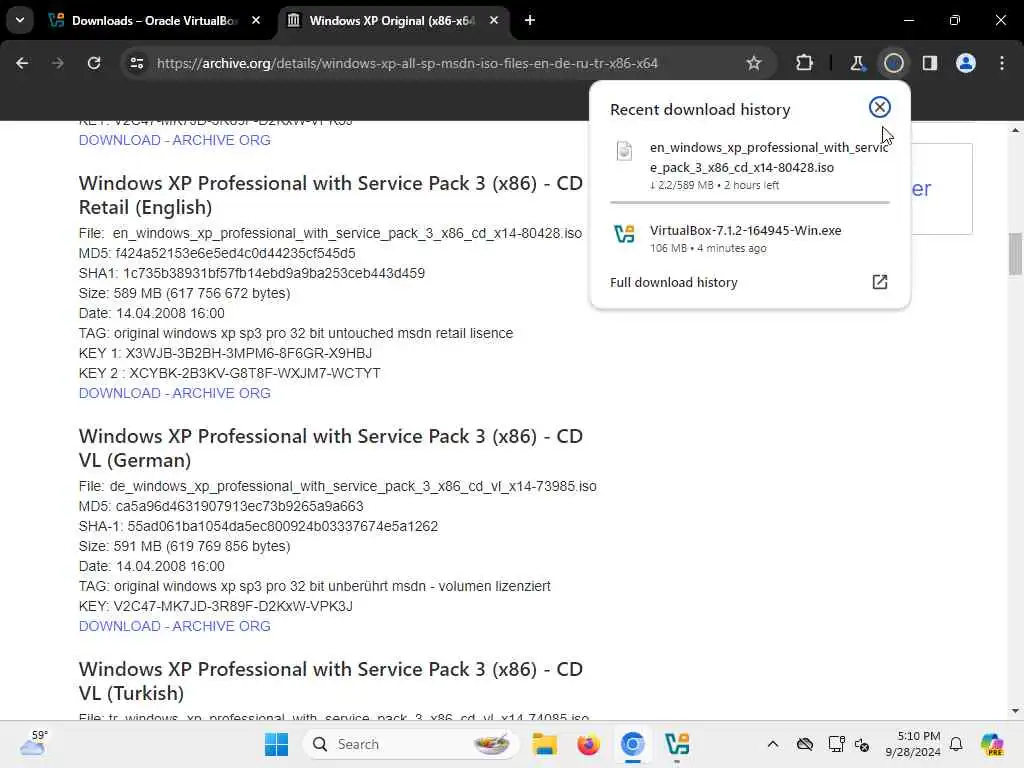This screenshot has width=1024, height=768.
Task: Open the weather widget showing 59°
Action: pyautogui.click(x=34, y=743)
